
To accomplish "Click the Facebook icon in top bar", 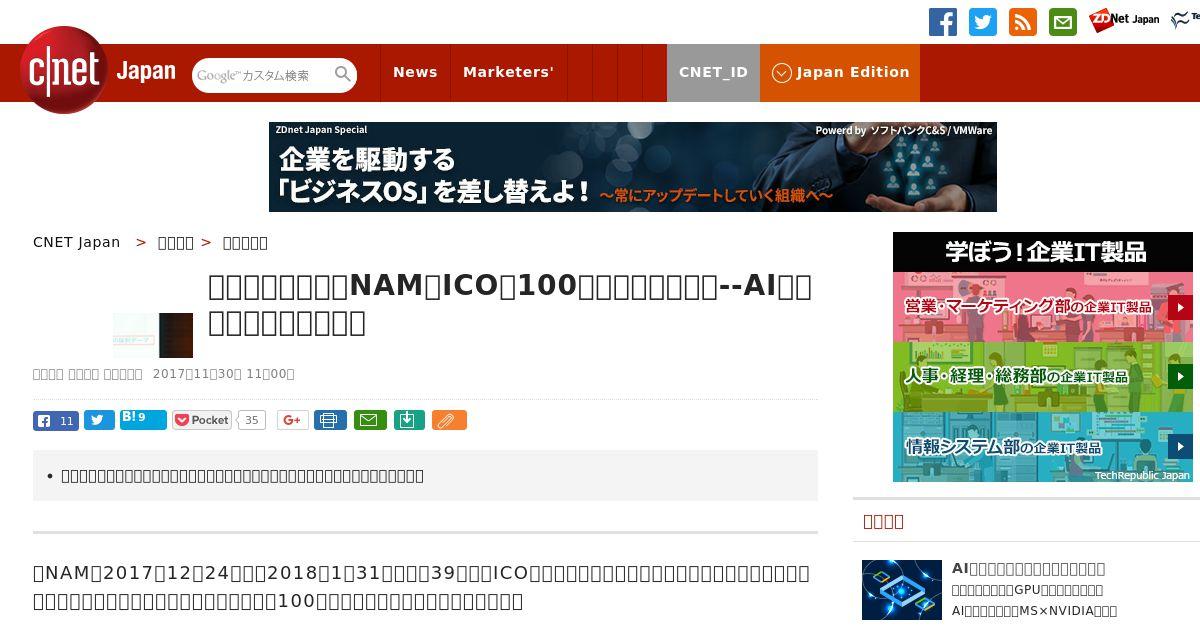I will (x=942, y=22).
